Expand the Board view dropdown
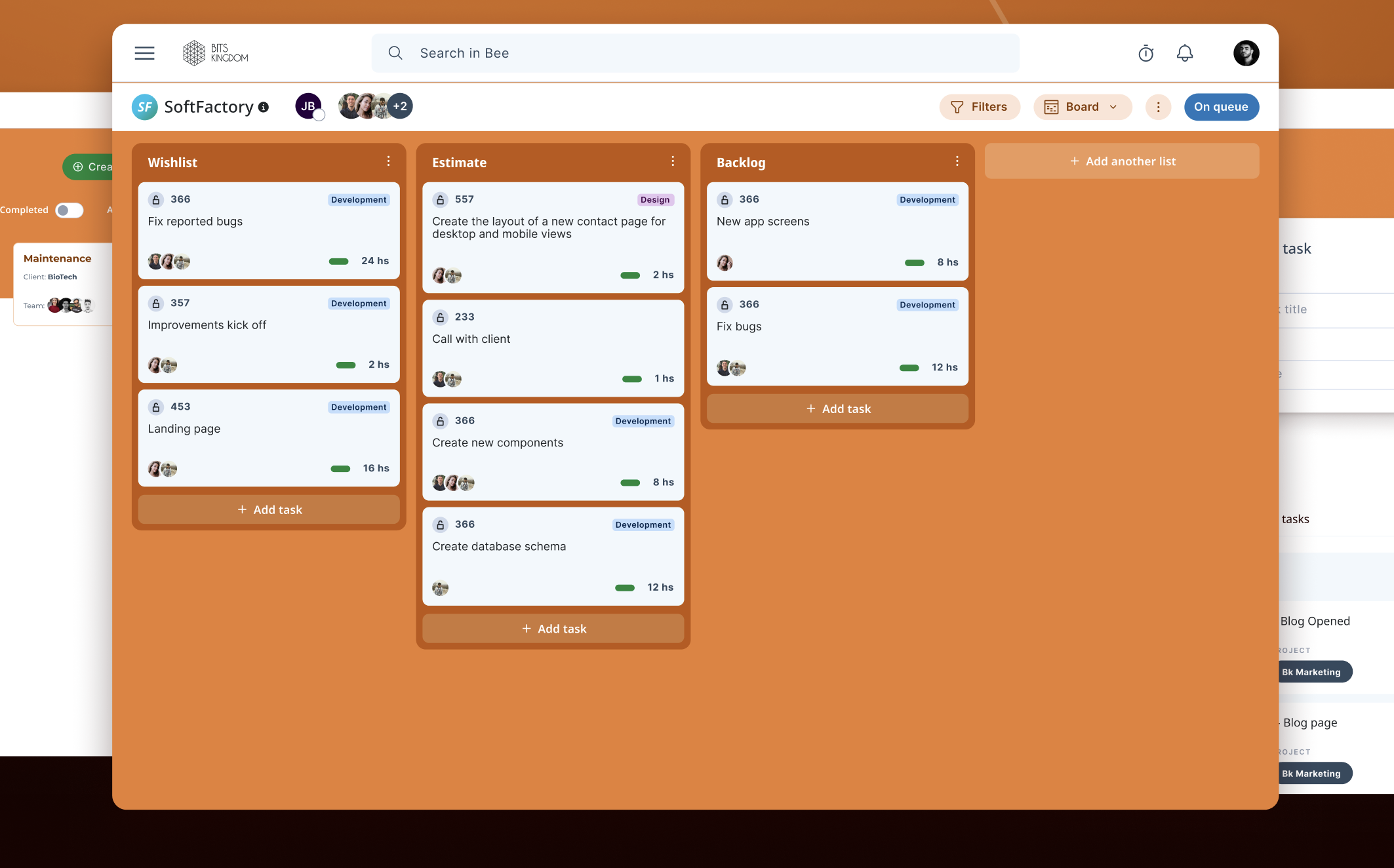This screenshot has height=868, width=1394. click(x=1083, y=107)
